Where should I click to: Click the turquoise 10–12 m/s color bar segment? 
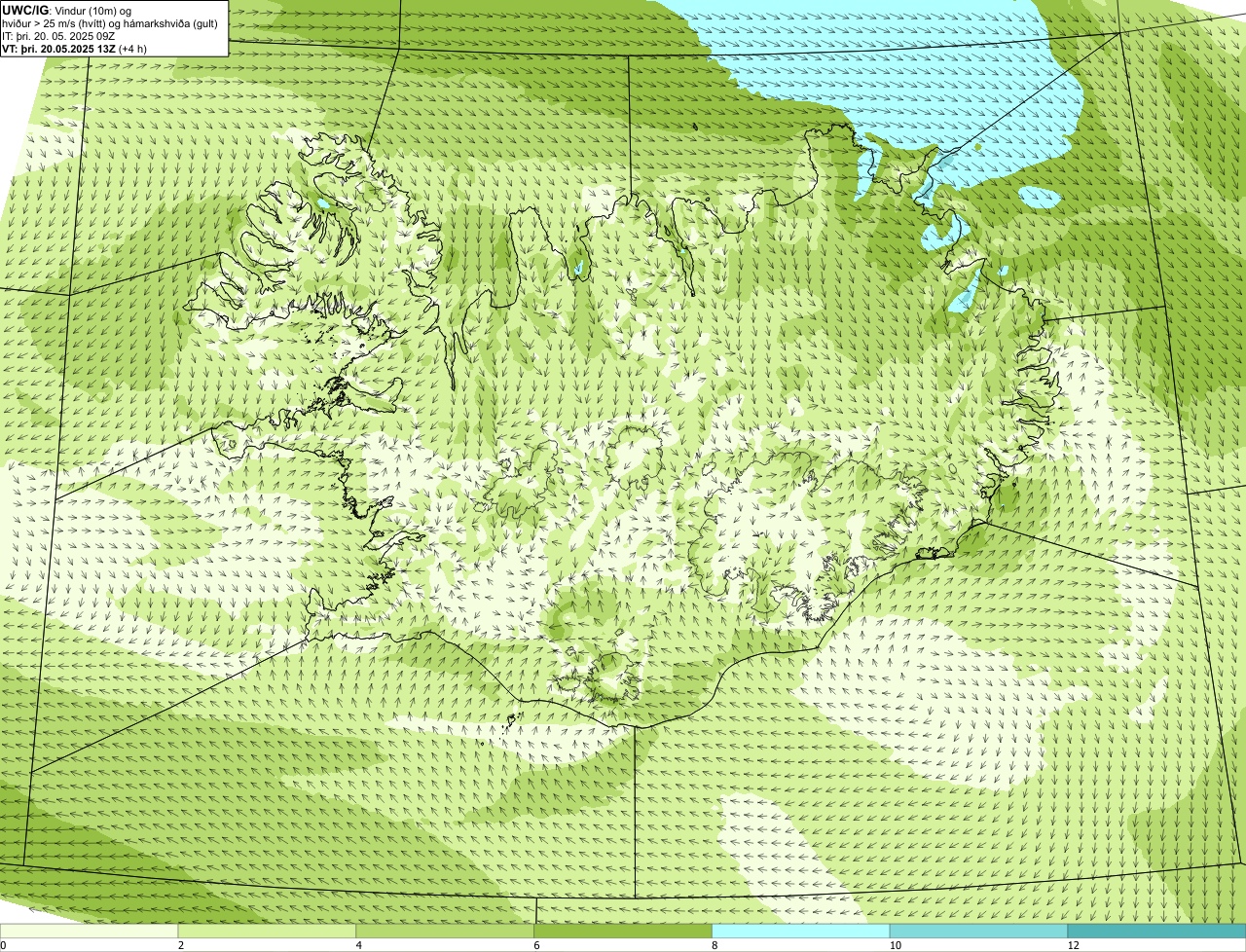coord(979,931)
